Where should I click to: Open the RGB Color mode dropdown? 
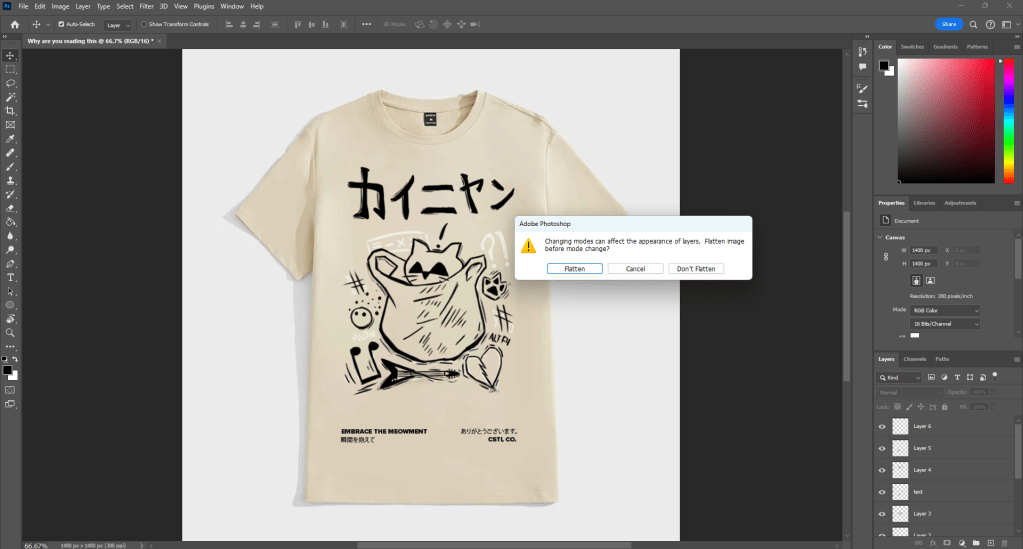point(945,311)
